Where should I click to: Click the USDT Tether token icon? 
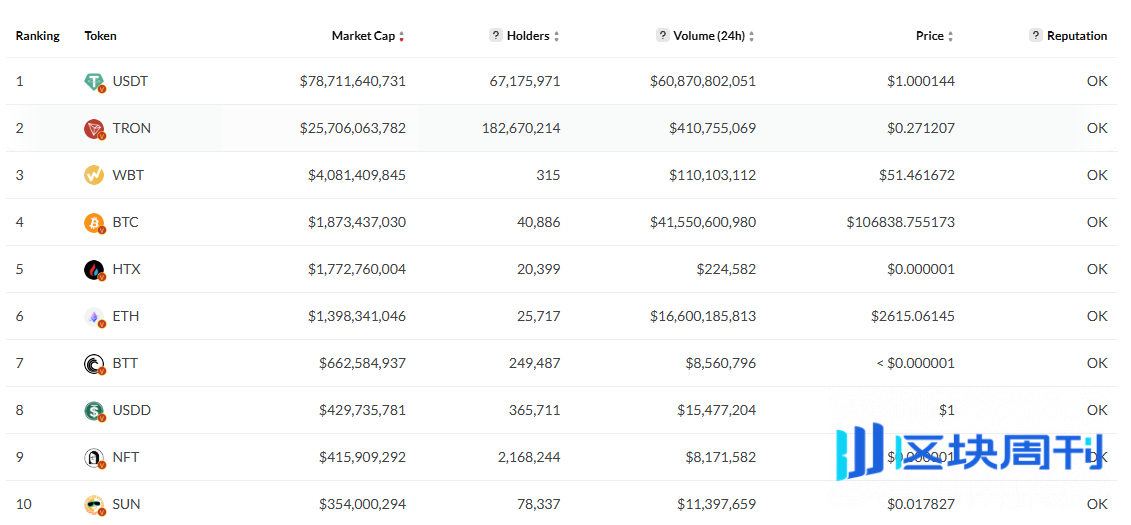pos(94,81)
